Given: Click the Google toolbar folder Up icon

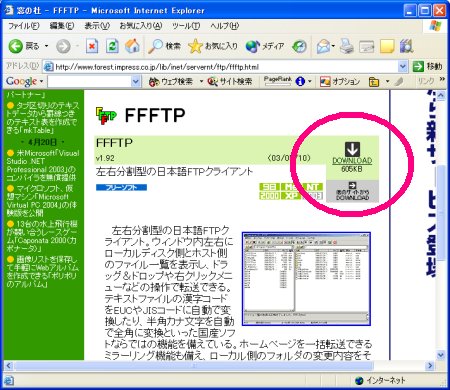Looking at the screenshot, I should [x=374, y=81].
